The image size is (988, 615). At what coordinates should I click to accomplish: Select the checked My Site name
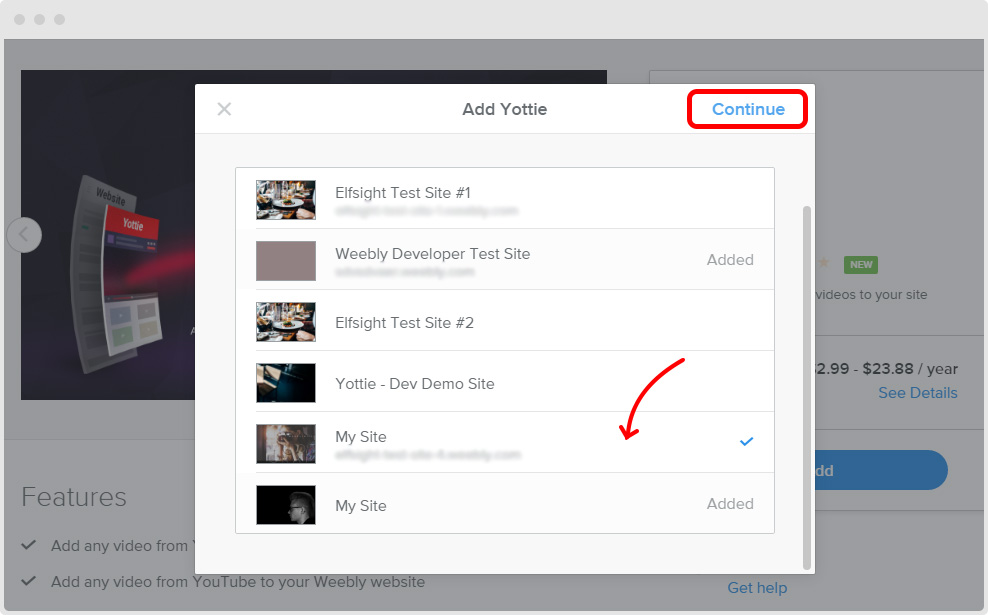[x=360, y=437]
